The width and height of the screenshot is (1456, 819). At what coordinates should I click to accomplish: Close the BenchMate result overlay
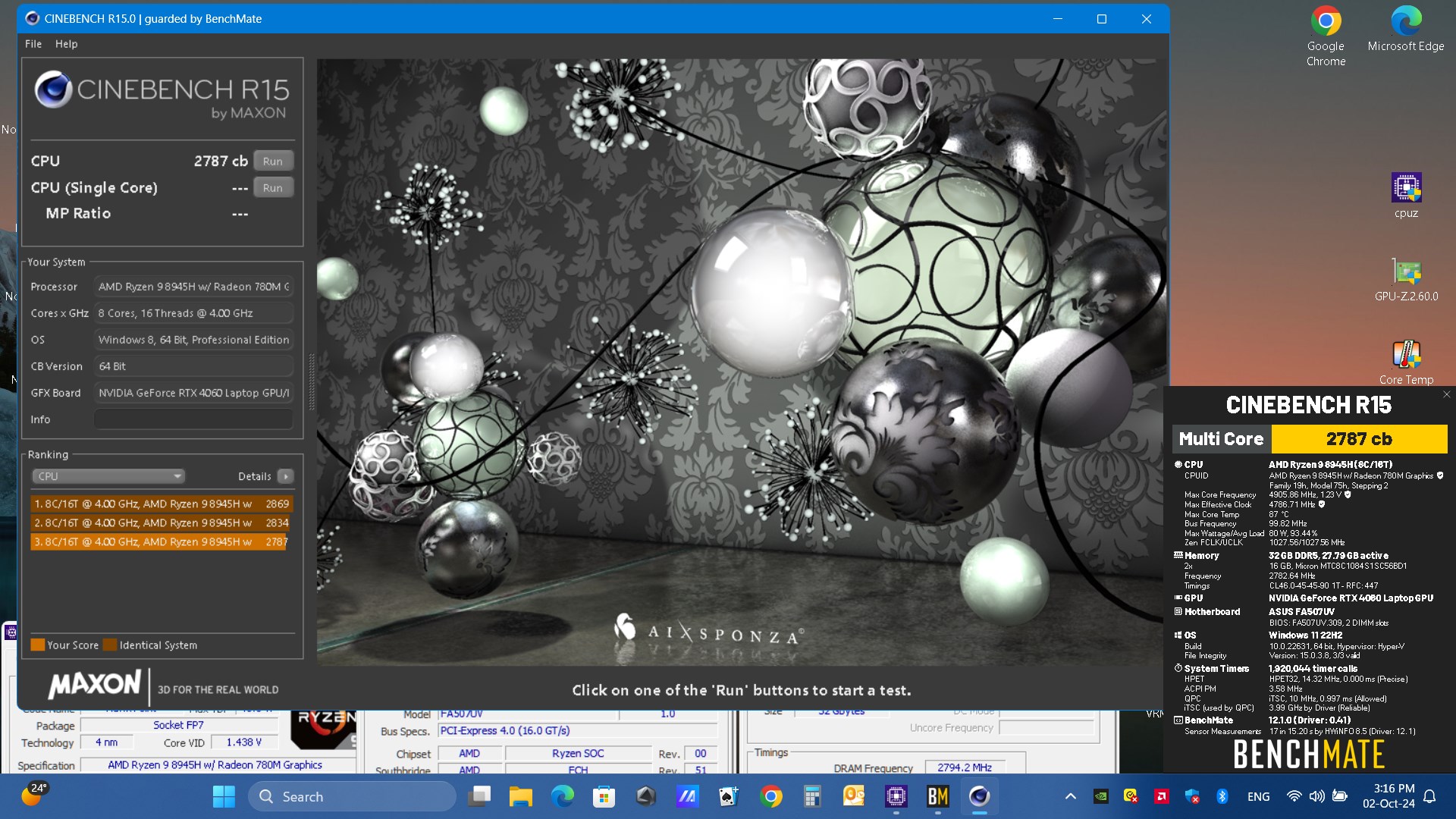pyautogui.click(x=1446, y=394)
